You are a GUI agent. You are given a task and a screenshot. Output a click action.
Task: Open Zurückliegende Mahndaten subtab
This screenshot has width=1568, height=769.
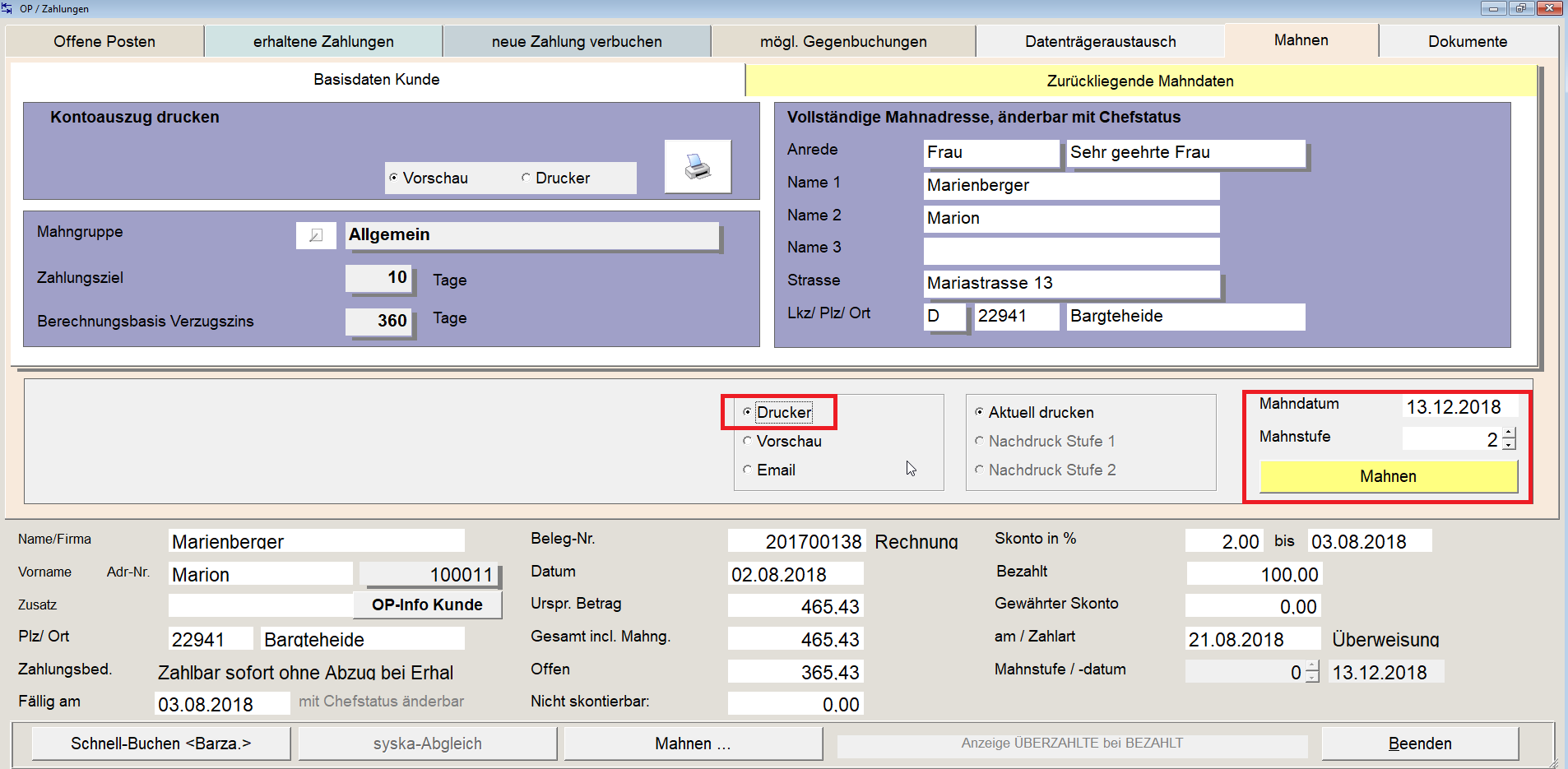pyautogui.click(x=1140, y=81)
